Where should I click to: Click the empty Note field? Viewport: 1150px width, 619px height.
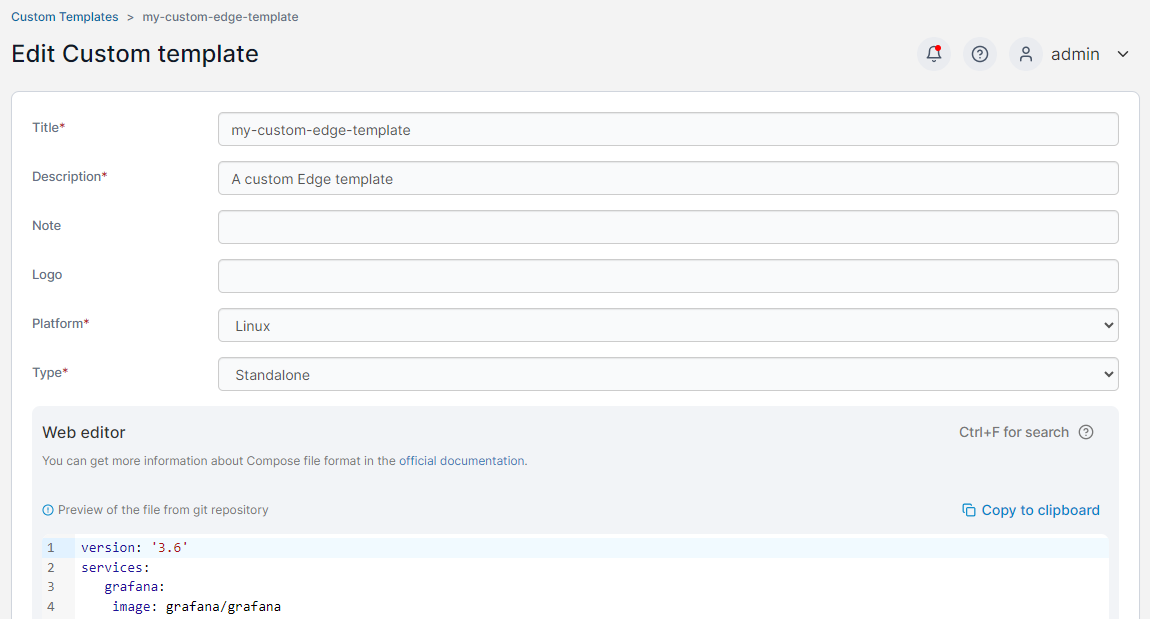point(668,227)
